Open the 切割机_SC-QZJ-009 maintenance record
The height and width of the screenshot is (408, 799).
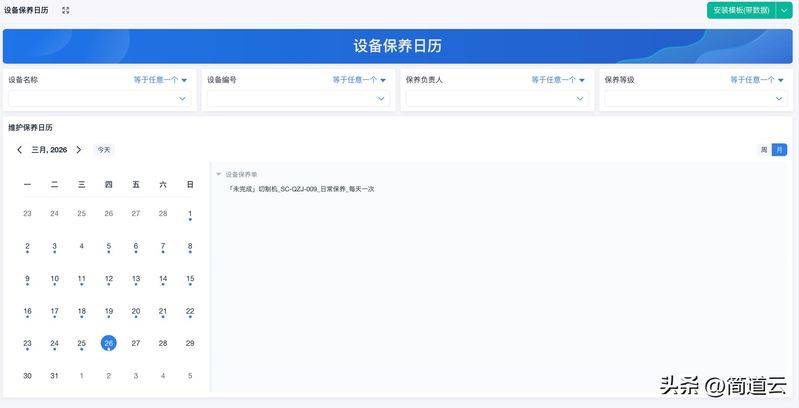pyautogui.click(x=301, y=189)
